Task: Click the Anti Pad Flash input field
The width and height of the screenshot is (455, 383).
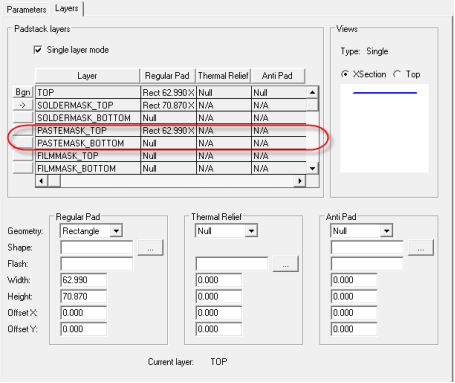Action: tap(367, 264)
